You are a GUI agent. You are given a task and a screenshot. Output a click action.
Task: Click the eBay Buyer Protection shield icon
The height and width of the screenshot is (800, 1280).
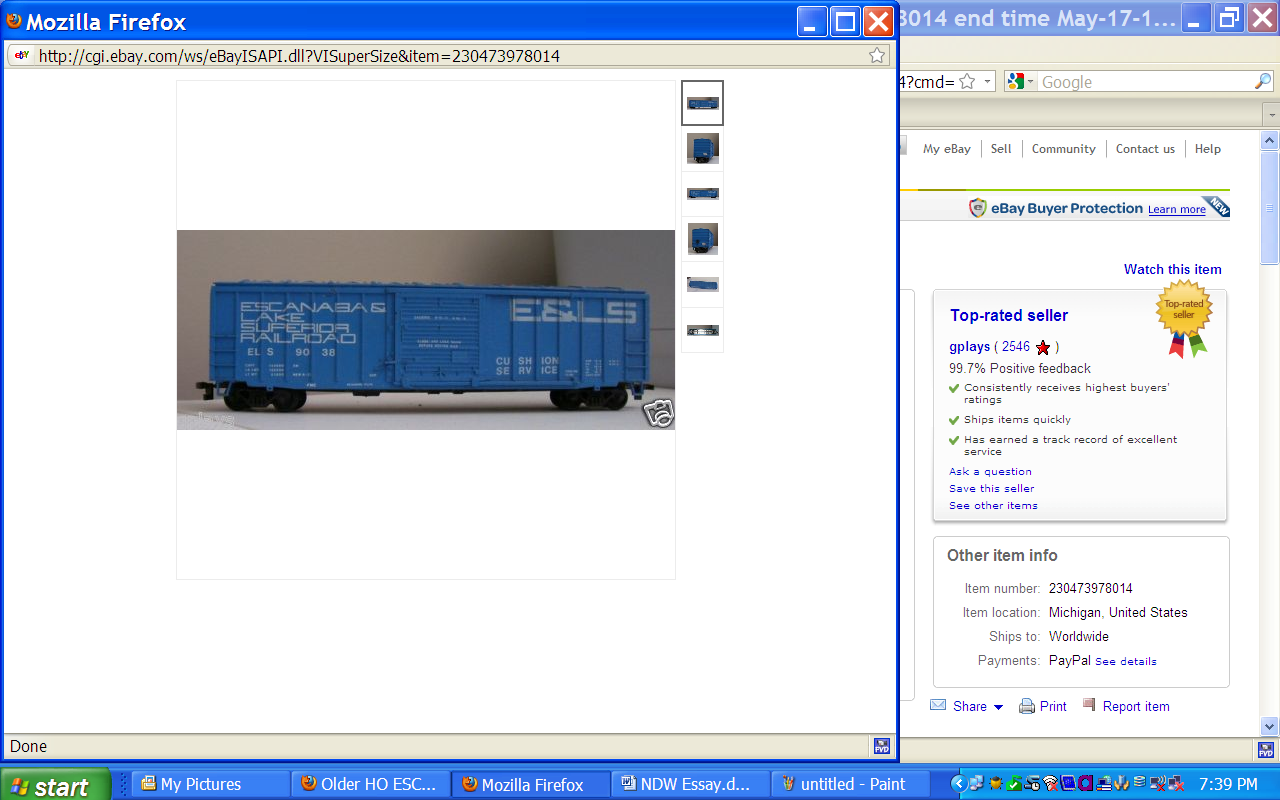[x=978, y=208]
